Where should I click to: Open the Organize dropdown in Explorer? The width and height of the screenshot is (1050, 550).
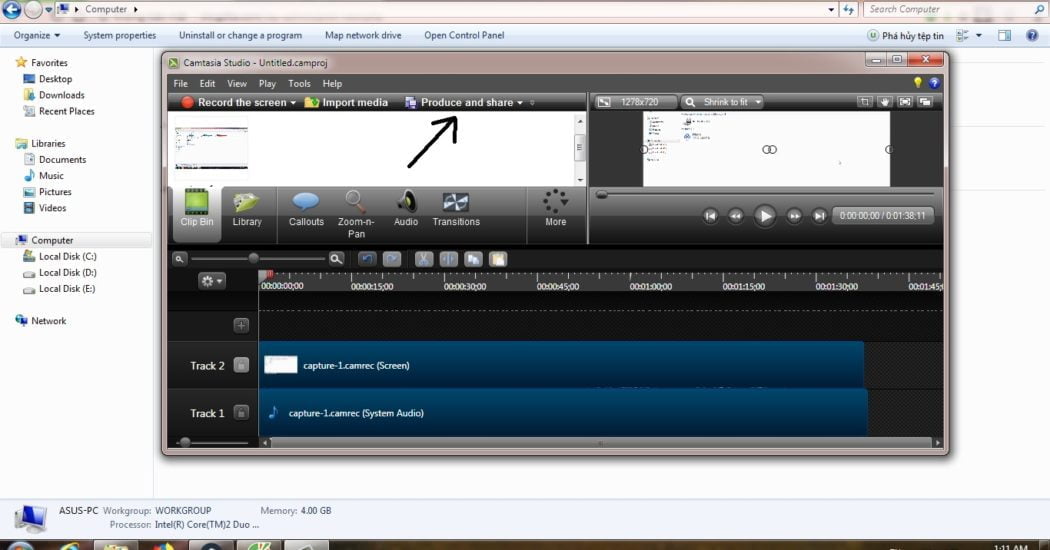pos(37,36)
